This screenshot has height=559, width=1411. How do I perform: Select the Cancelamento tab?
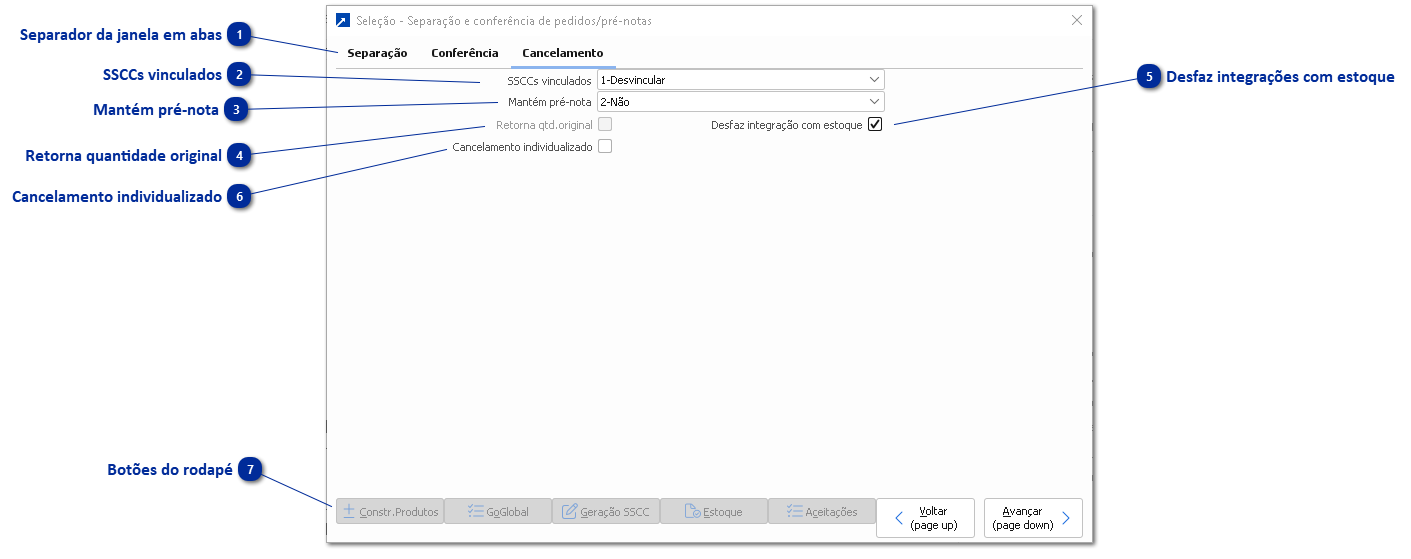click(x=562, y=53)
